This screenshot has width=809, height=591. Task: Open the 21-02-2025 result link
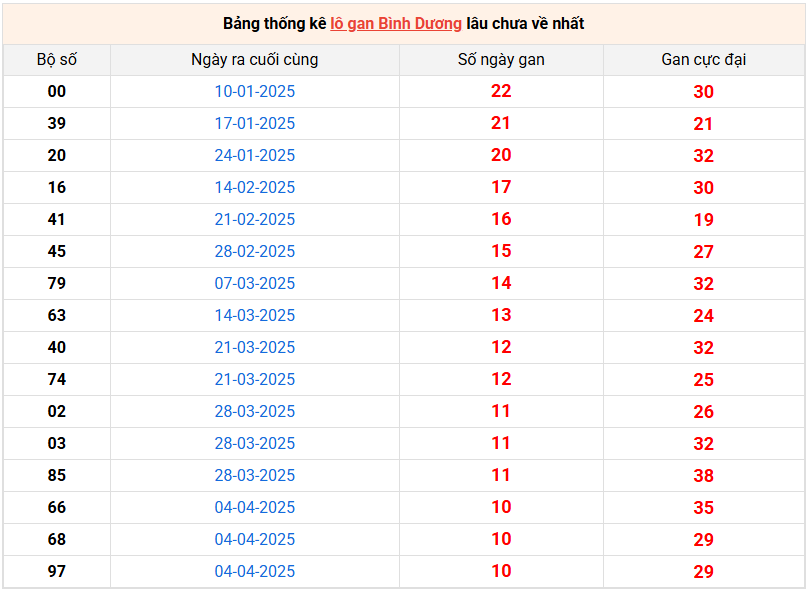point(255,219)
